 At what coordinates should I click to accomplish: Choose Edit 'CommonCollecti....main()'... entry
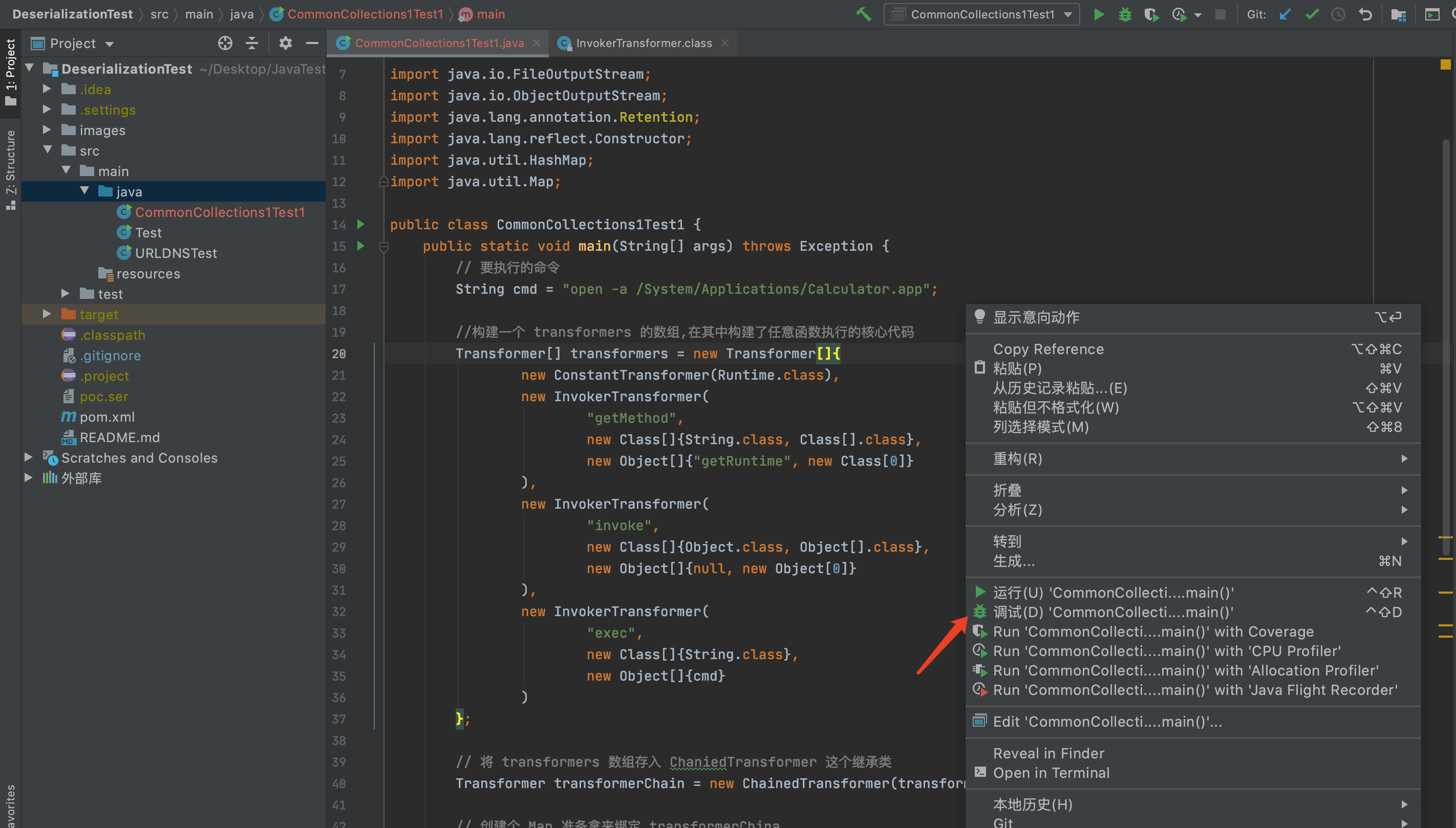[x=1193, y=722]
